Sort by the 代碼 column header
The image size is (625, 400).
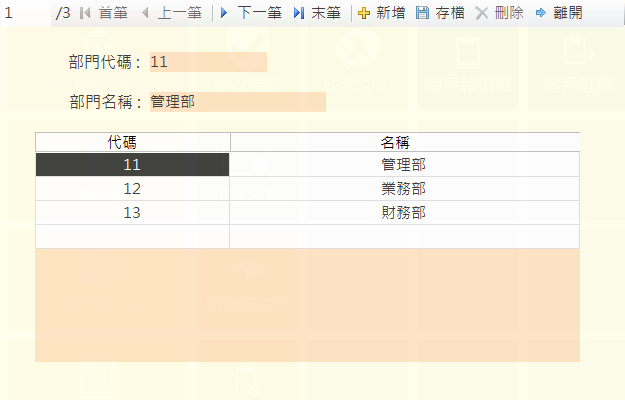(x=132, y=142)
